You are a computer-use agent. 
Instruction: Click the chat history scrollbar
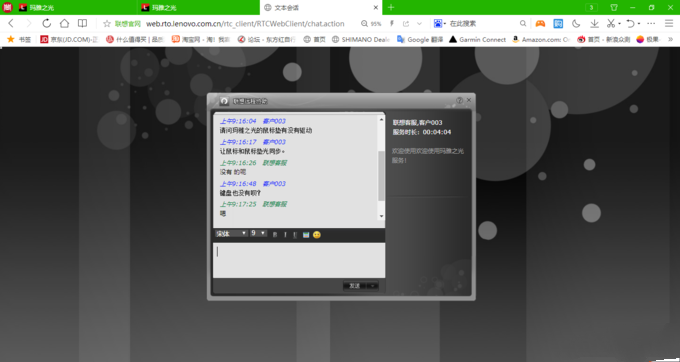click(382, 167)
